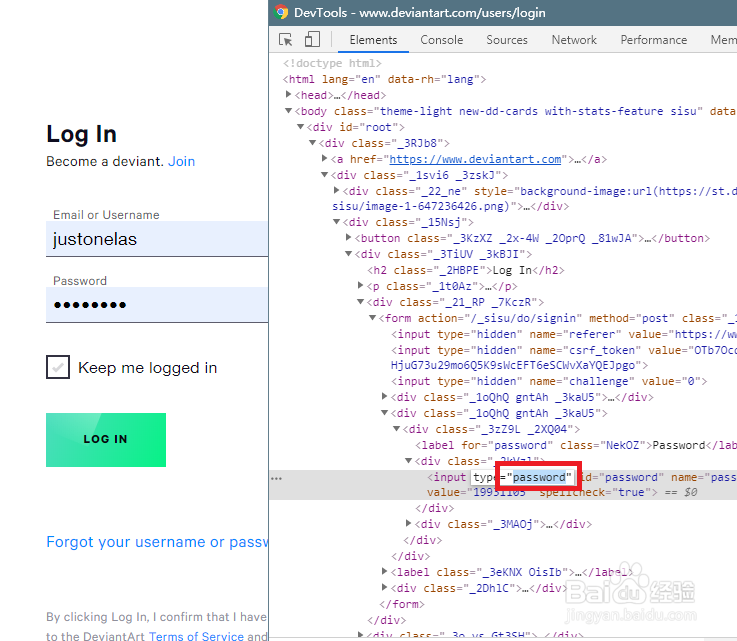737x641 pixels.
Task: Collapse the div class="_3RJb8" node
Action: pyautogui.click(x=312, y=143)
